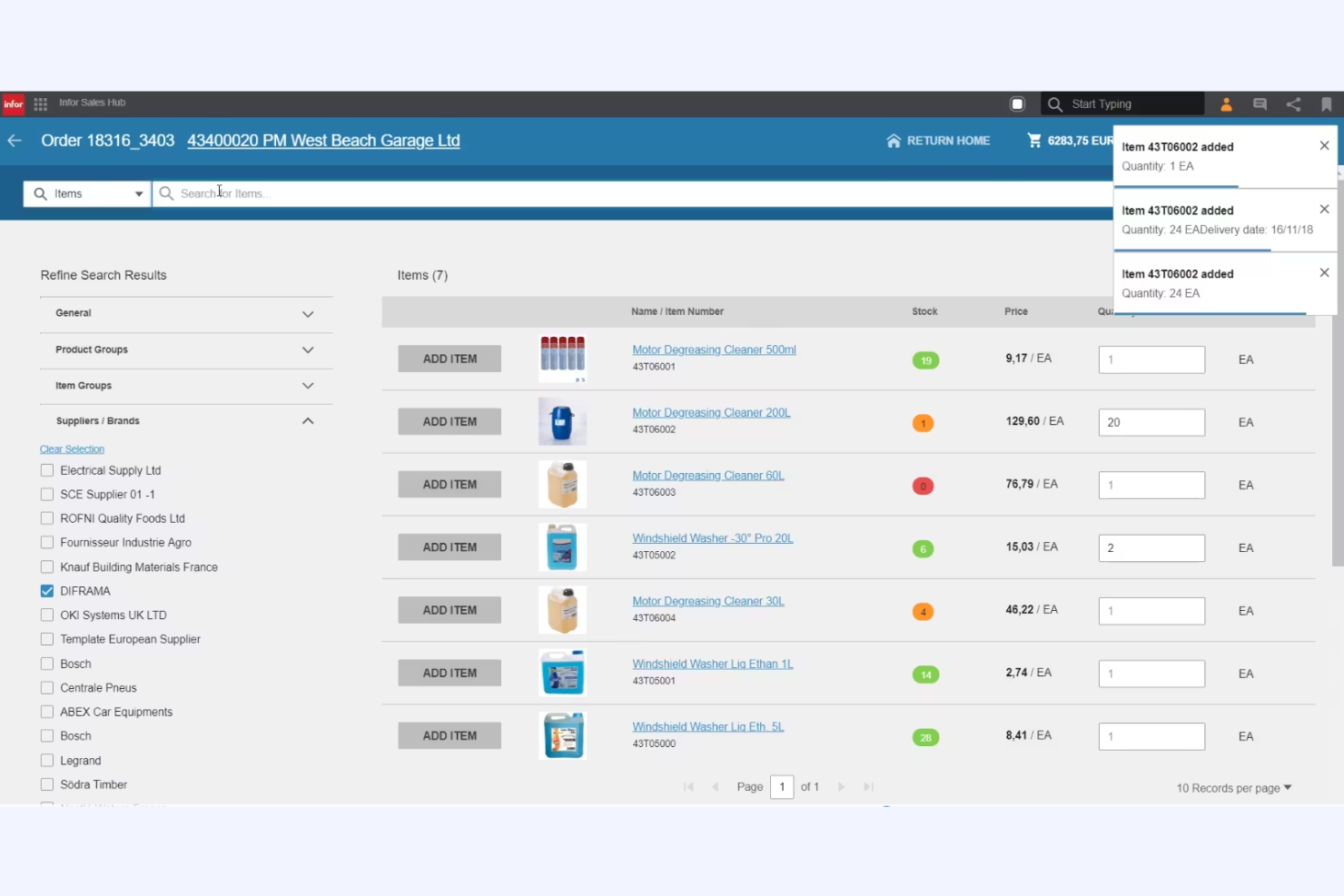
Task: Click the search magnifier in top bar
Action: tap(1054, 104)
